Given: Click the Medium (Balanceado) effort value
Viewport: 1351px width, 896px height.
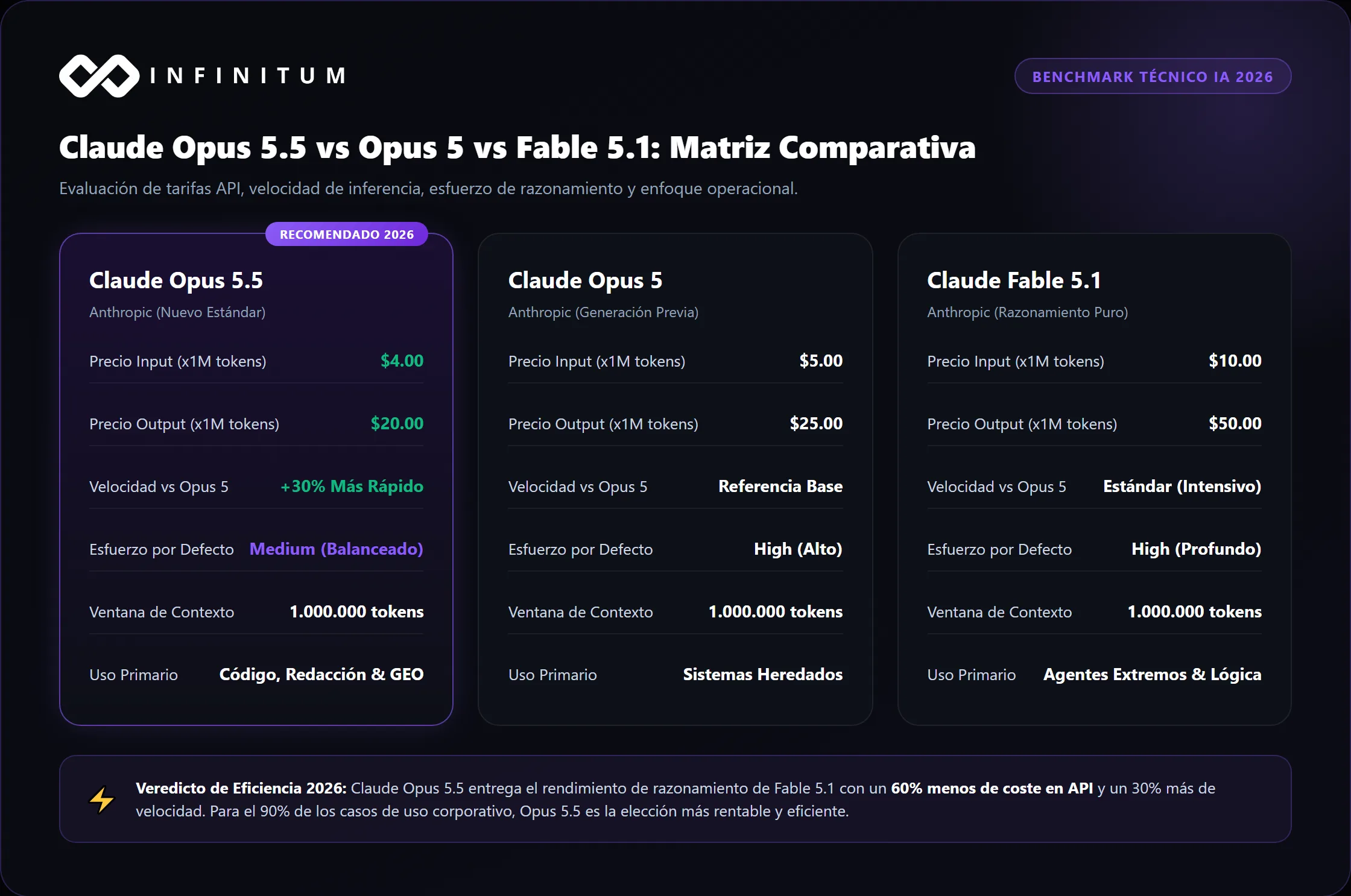Looking at the screenshot, I should coord(337,549).
